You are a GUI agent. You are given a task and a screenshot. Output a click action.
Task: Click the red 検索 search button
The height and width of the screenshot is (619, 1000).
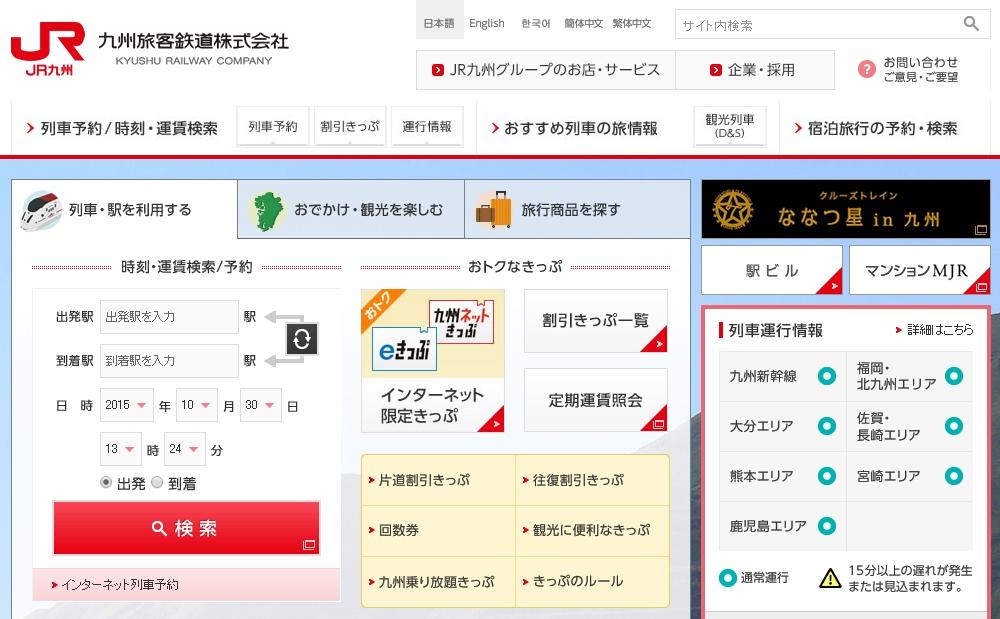pyautogui.click(x=186, y=528)
